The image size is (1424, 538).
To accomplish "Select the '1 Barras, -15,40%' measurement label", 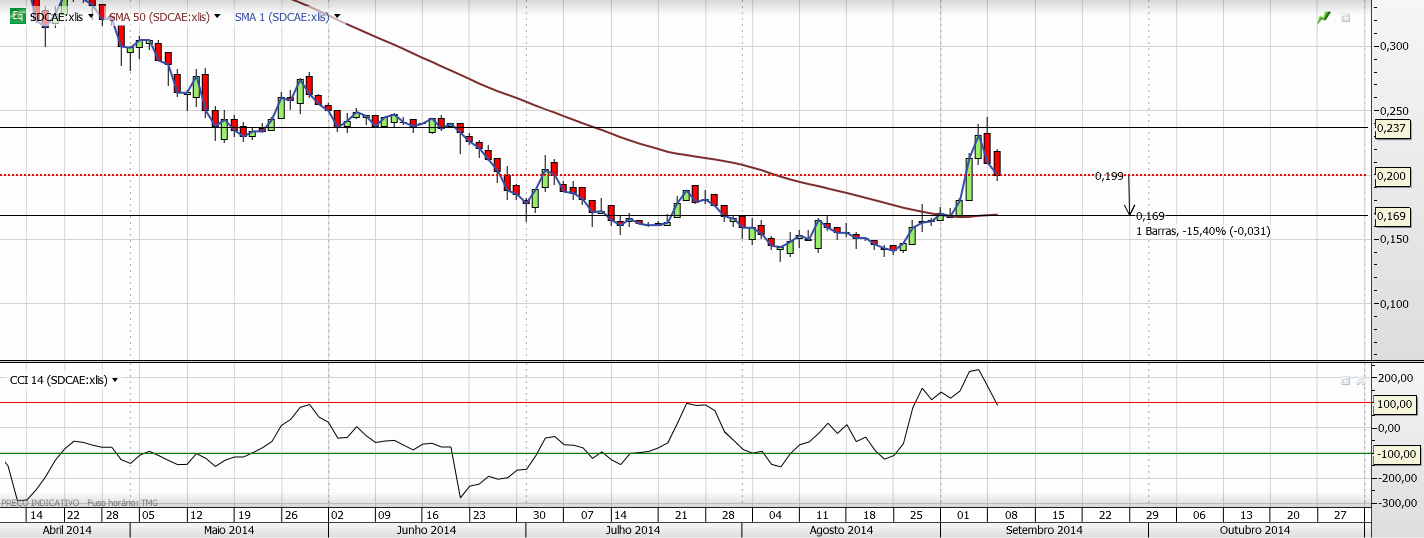I will (1203, 231).
